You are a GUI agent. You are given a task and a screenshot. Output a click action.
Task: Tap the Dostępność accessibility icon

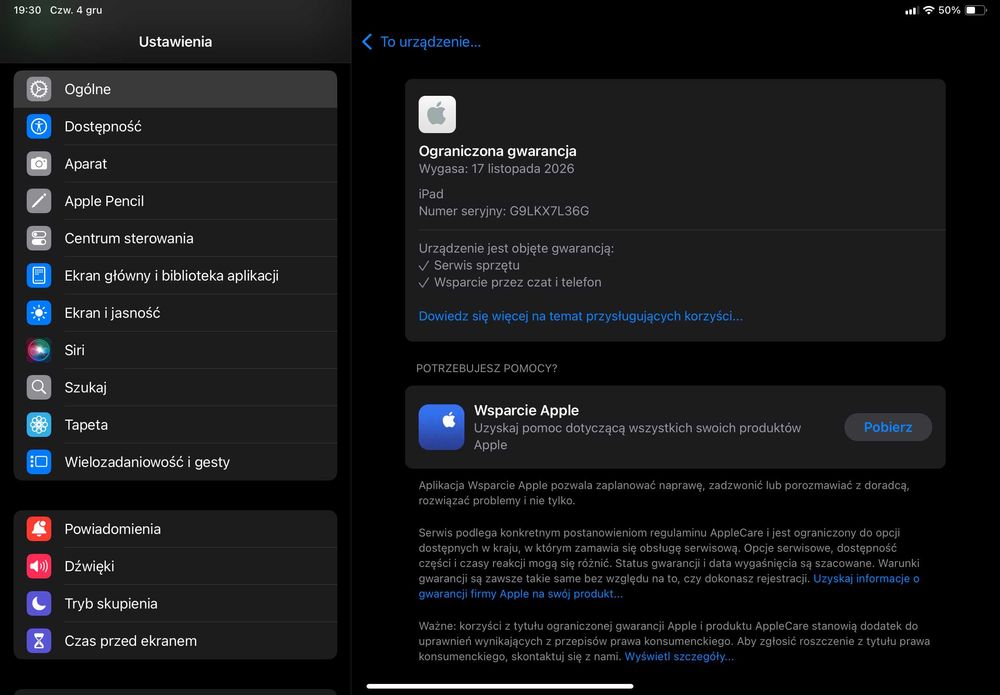39,126
